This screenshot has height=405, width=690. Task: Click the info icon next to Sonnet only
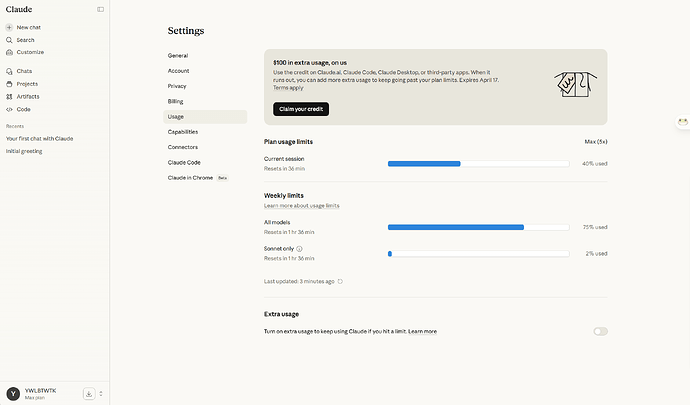point(299,249)
